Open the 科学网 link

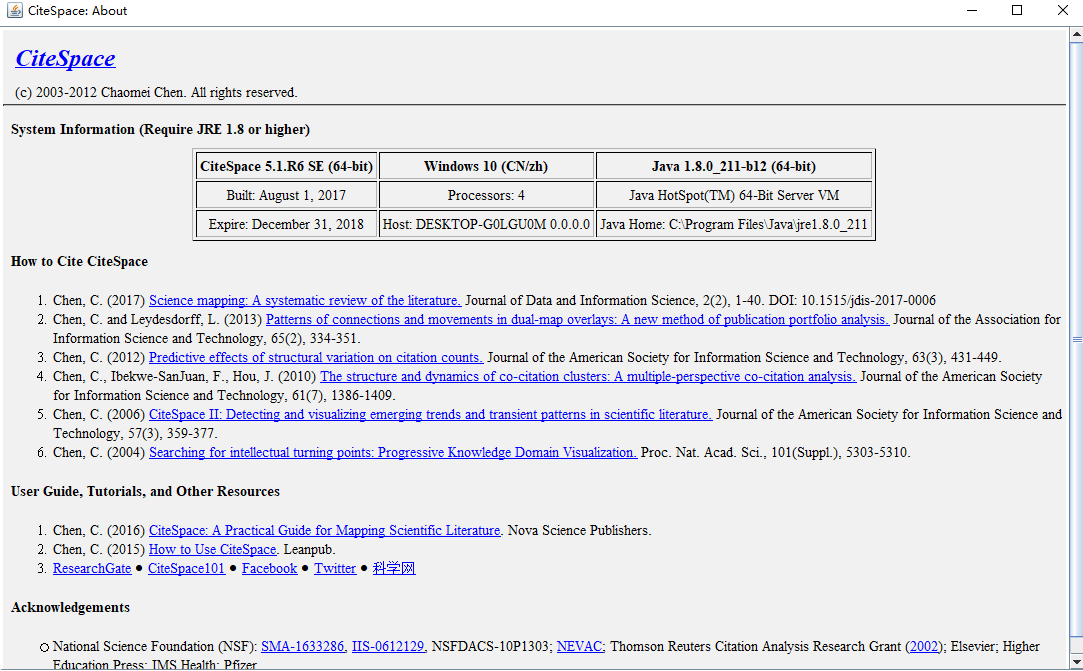click(x=394, y=568)
